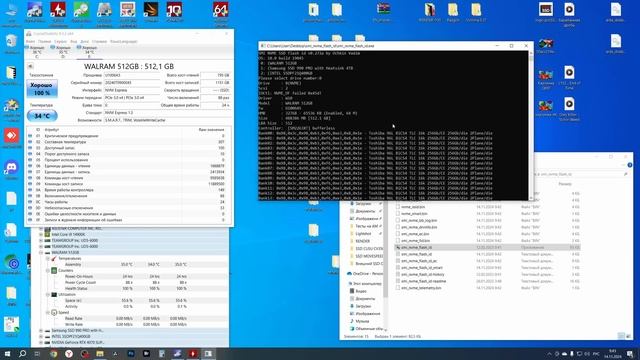
Task: Click the Explorer search box
Action: pyautogui.click(x=582, y=174)
